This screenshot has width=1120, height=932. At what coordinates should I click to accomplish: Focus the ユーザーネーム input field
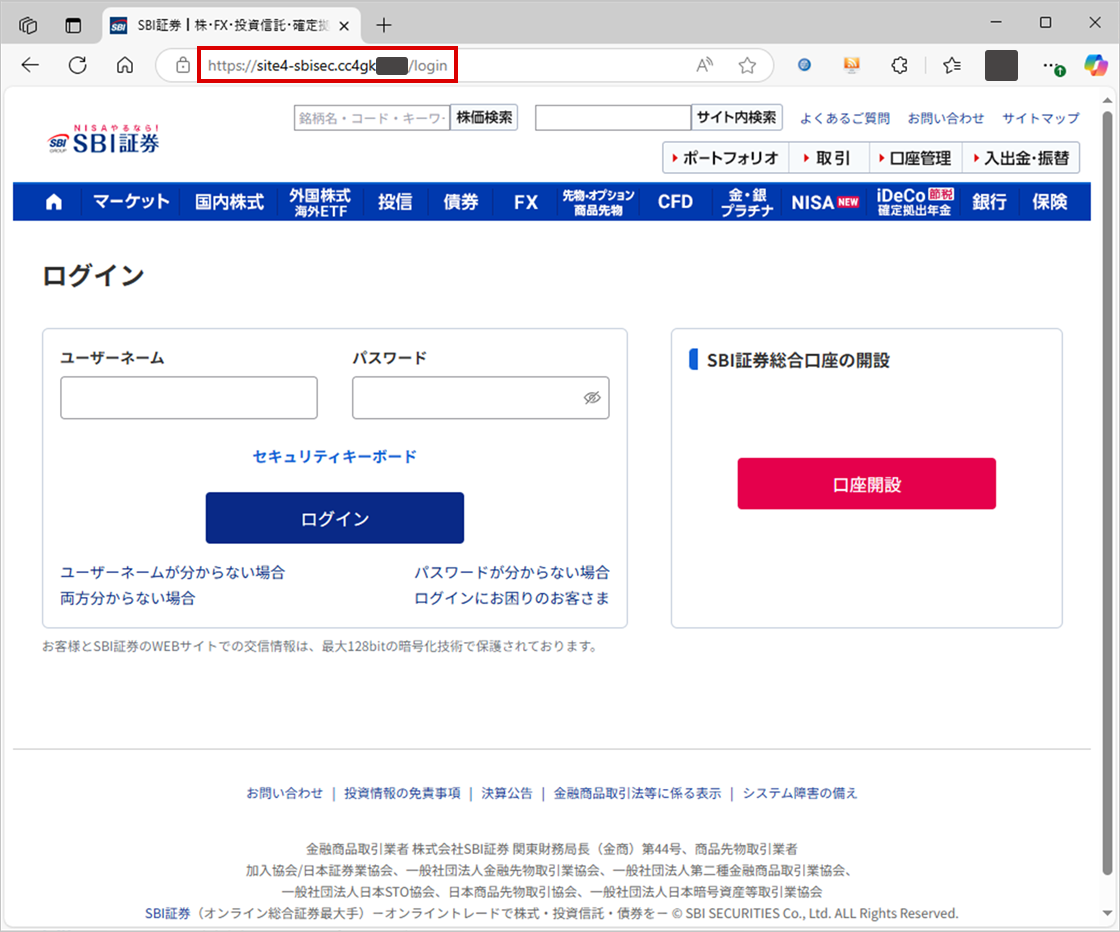pos(189,398)
